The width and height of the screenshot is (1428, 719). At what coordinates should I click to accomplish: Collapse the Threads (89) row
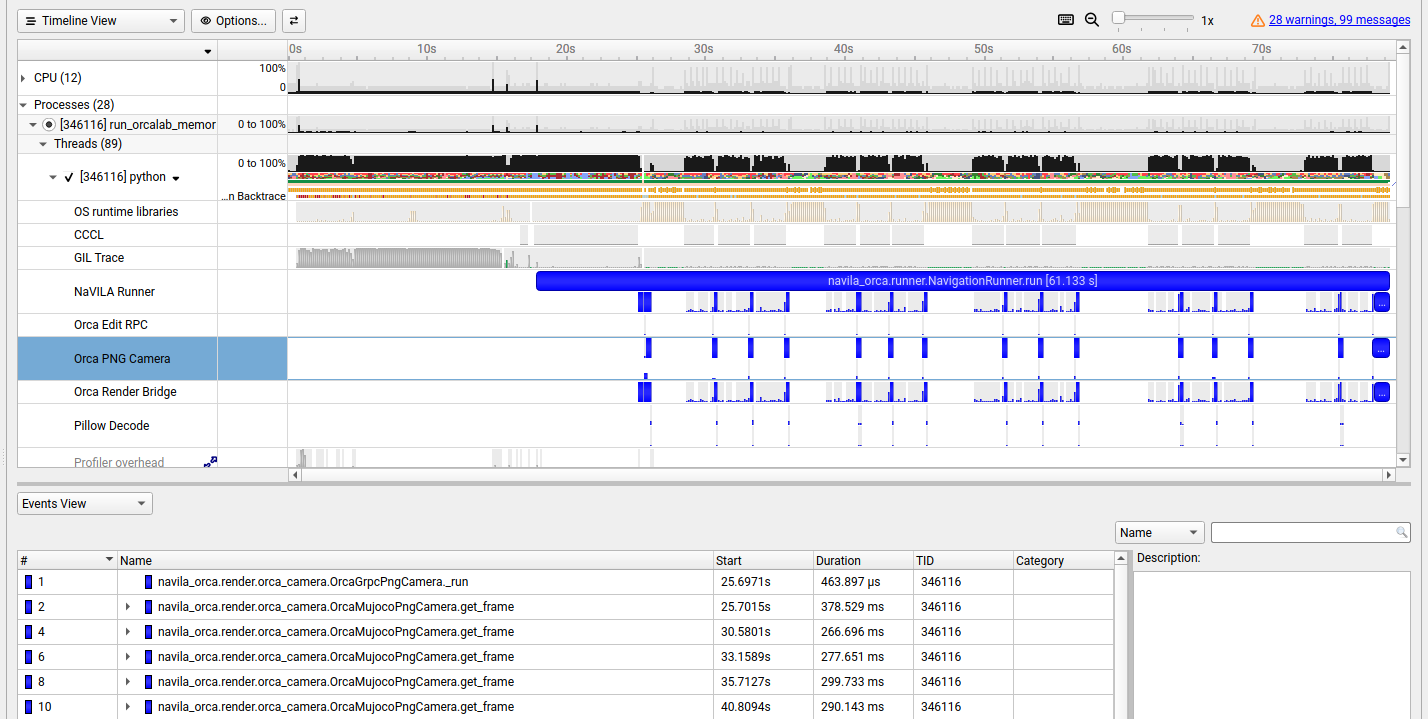point(43,144)
